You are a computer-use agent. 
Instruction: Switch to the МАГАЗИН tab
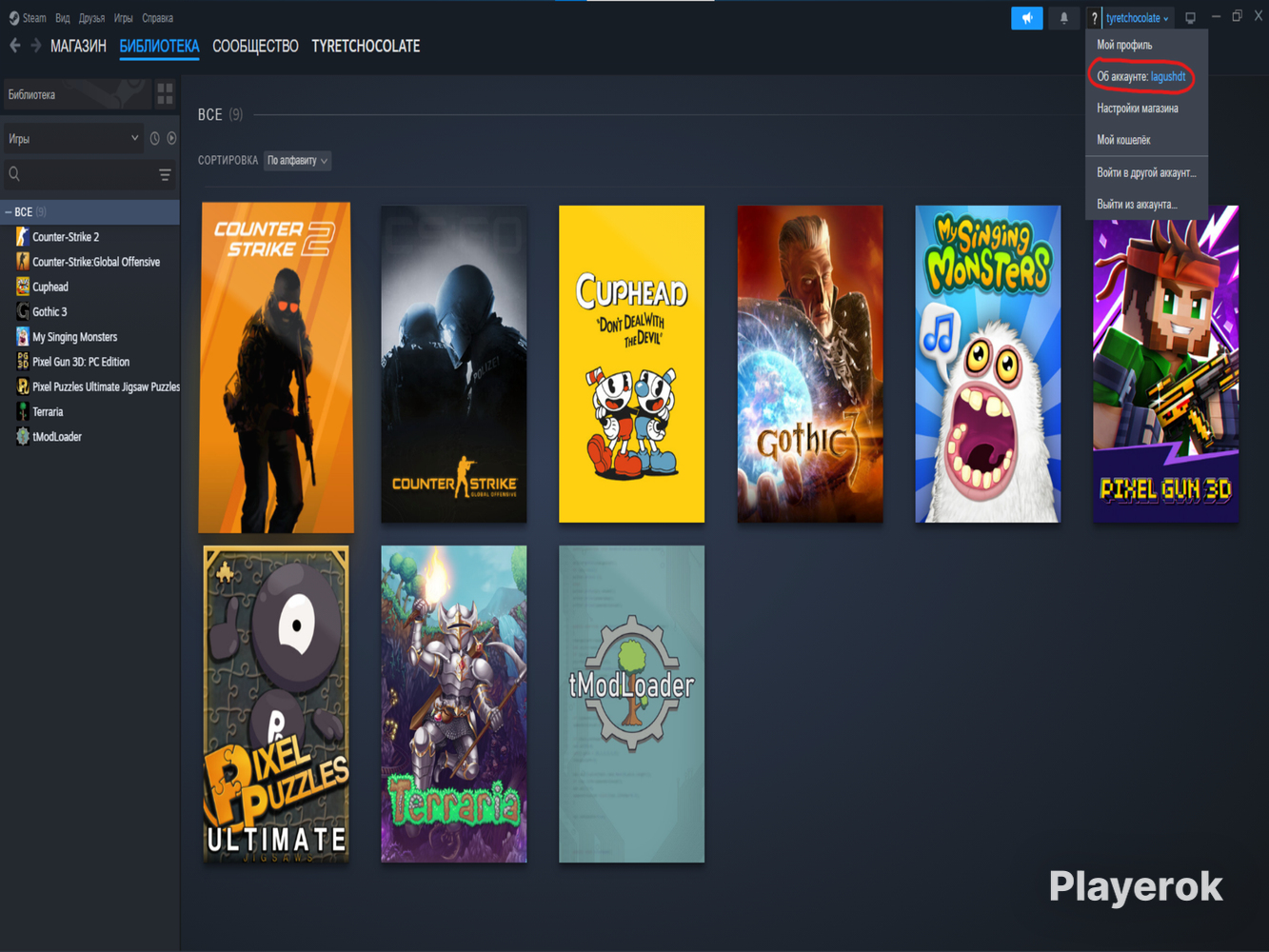point(78,46)
